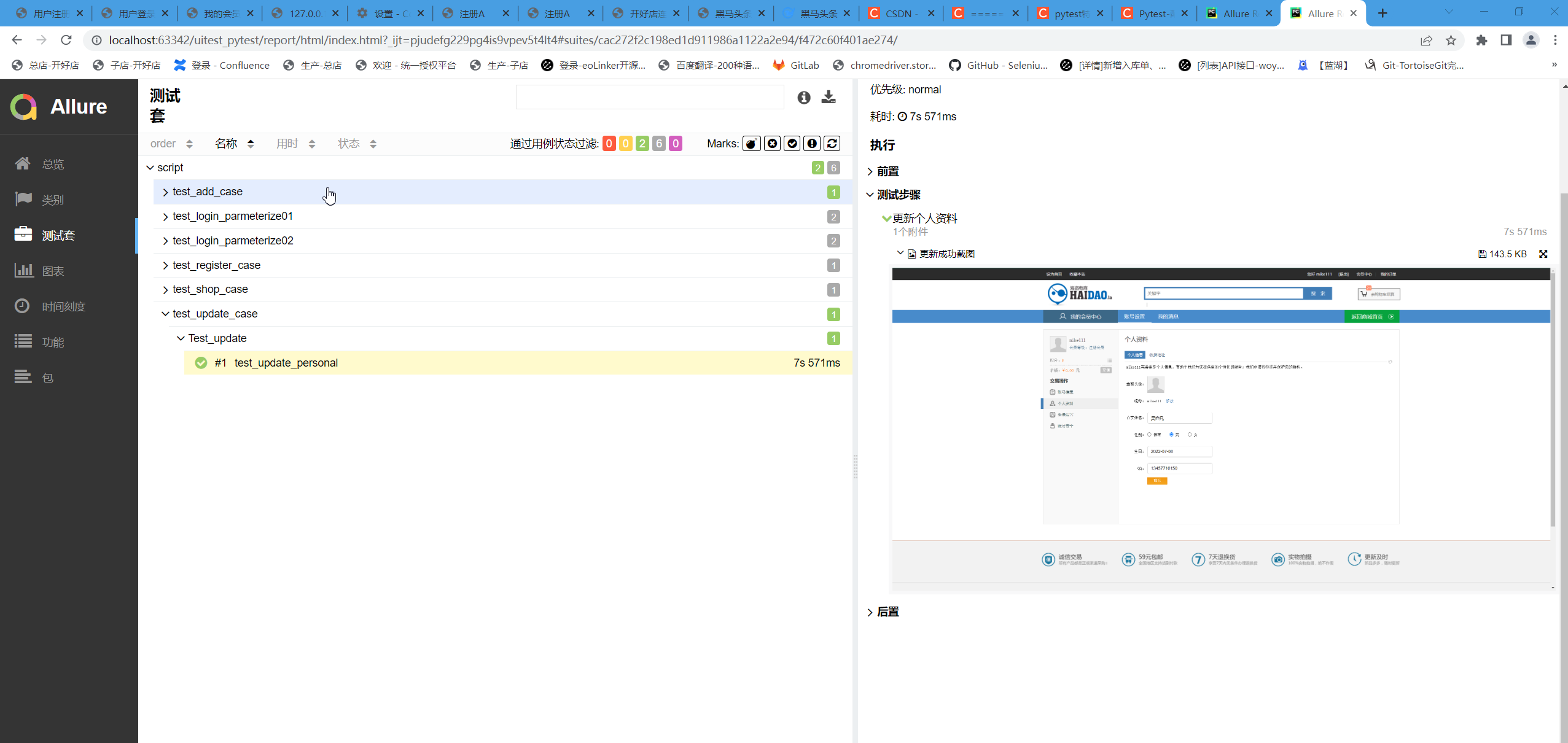1568x743 pixels.
Task: Toggle the green passed status filter
Action: pyautogui.click(x=642, y=144)
